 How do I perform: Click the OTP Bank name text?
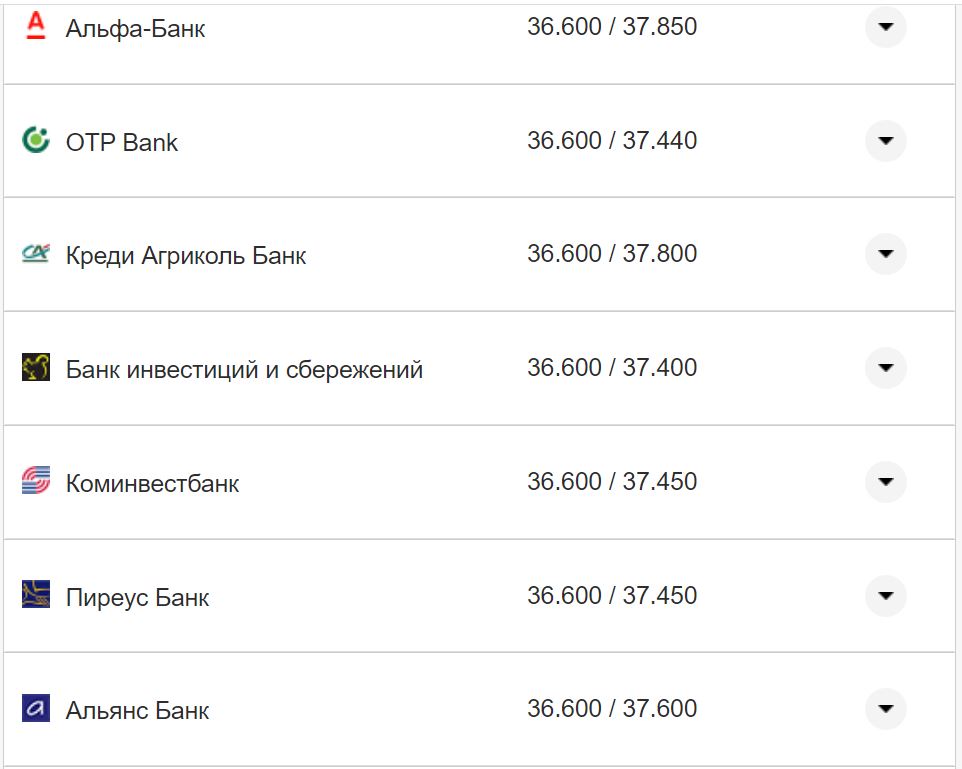pos(122,141)
